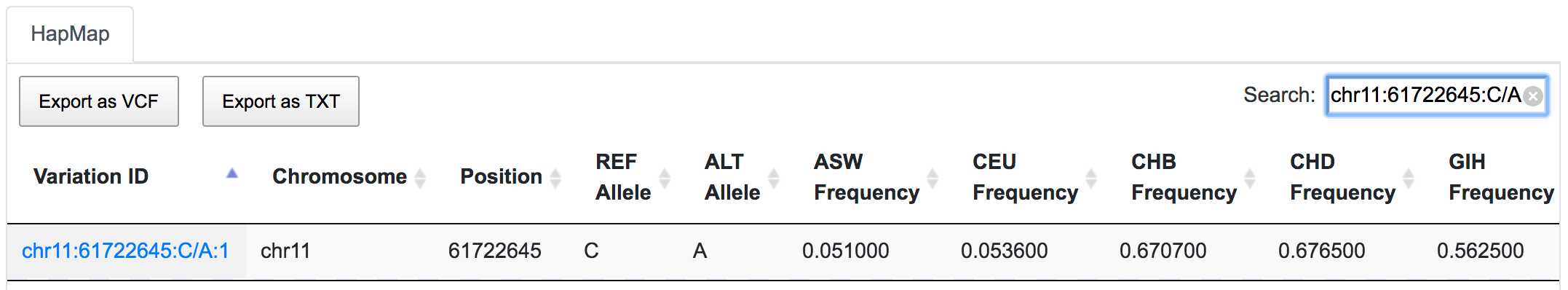
Task: Click the GIH Frequency column header
Action: [x=1501, y=177]
